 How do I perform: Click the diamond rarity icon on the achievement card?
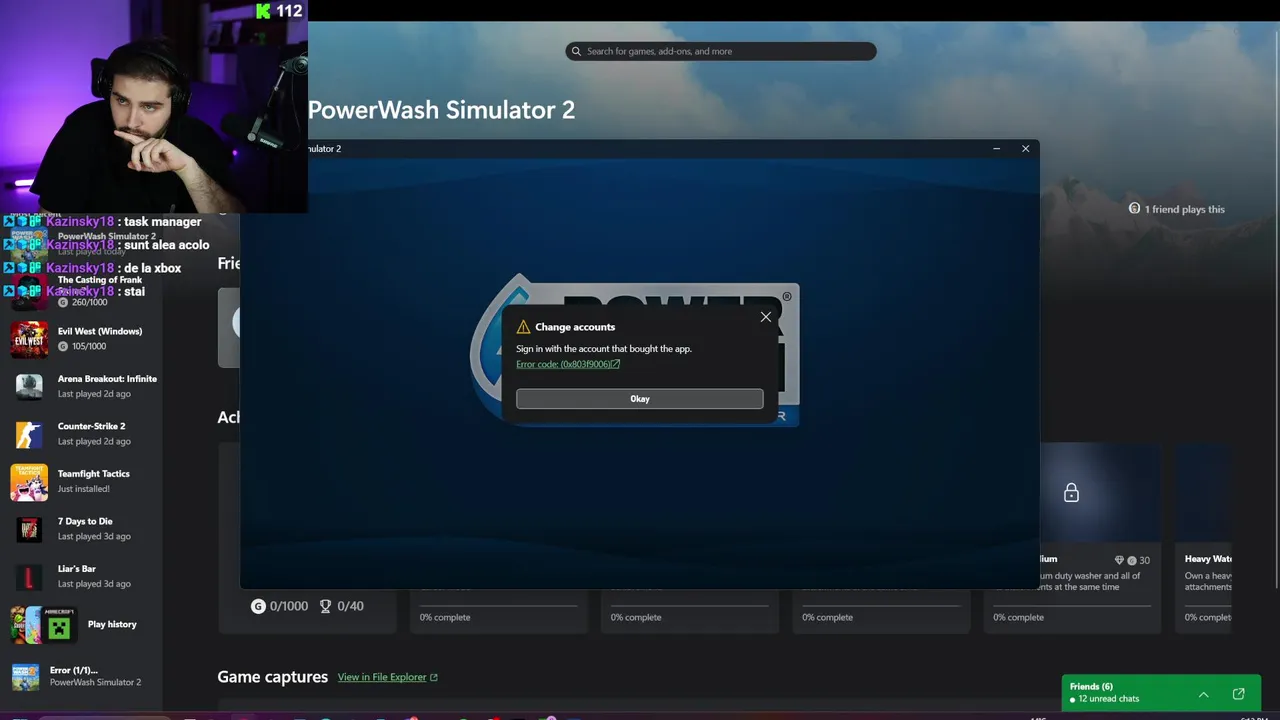(x=1119, y=560)
